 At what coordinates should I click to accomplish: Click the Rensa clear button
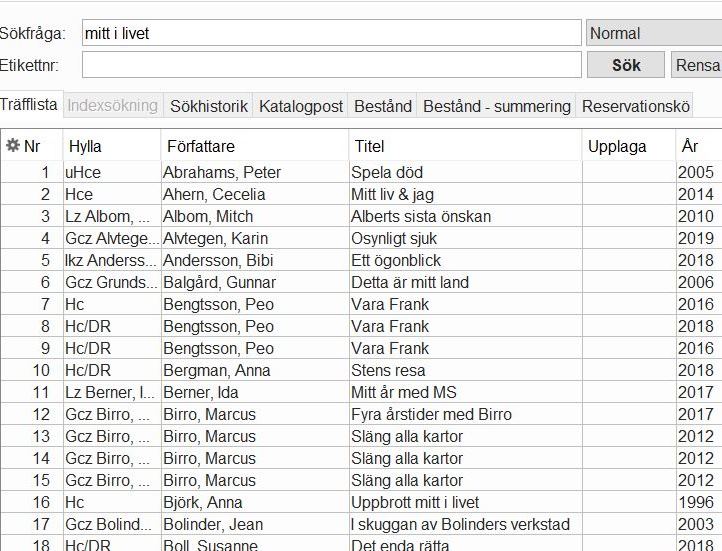pyautogui.click(x=697, y=65)
